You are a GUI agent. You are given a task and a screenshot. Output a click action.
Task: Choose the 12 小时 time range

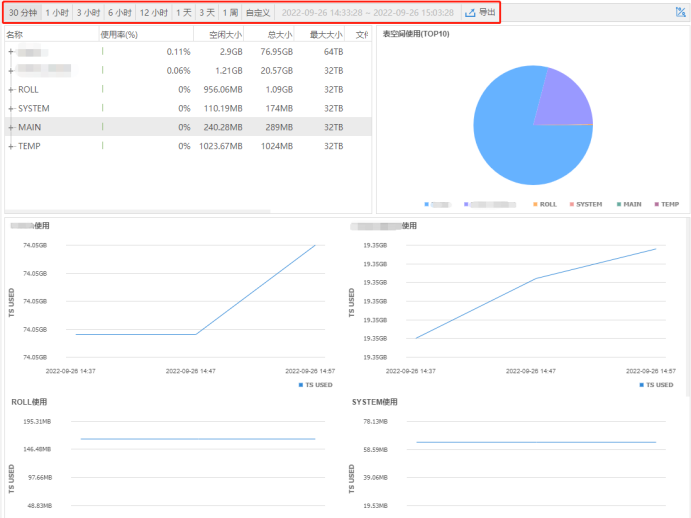coord(153,13)
